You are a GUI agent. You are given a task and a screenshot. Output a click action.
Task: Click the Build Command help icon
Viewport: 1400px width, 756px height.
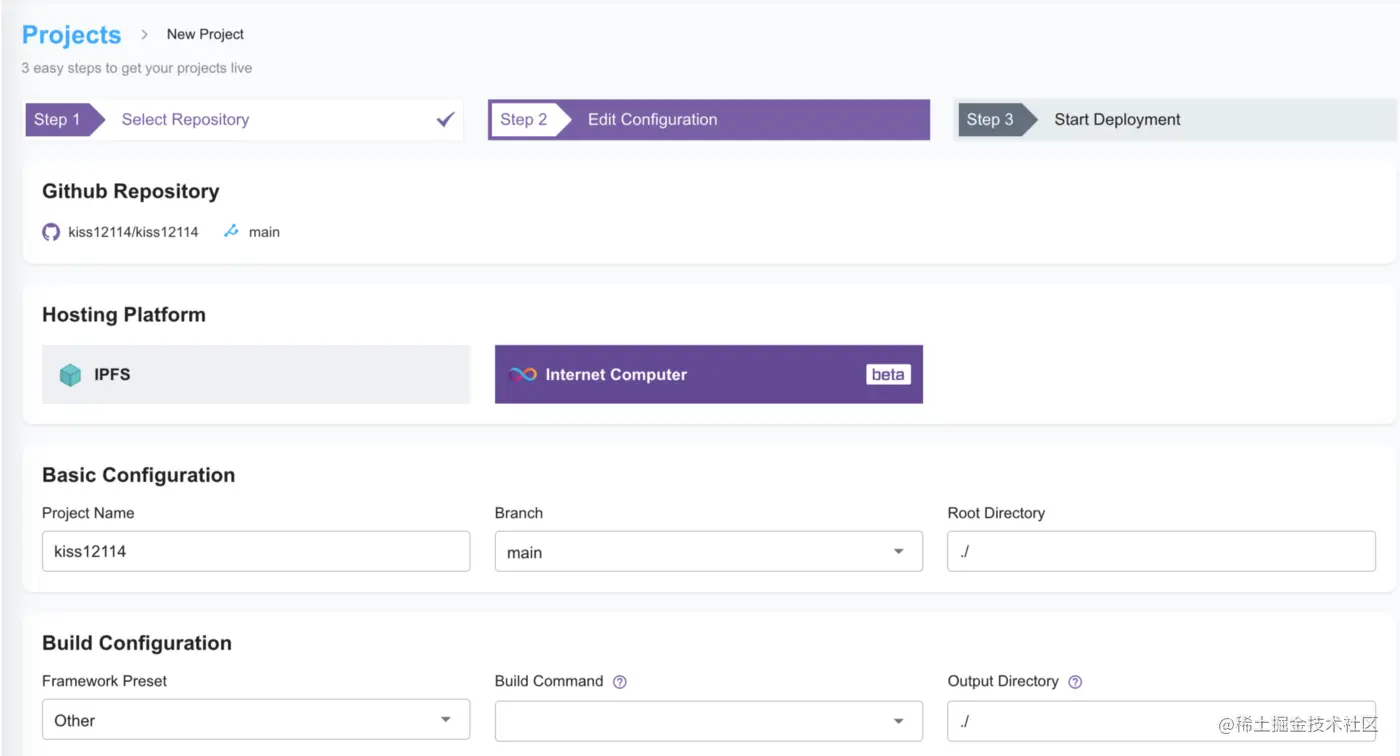[x=620, y=682]
